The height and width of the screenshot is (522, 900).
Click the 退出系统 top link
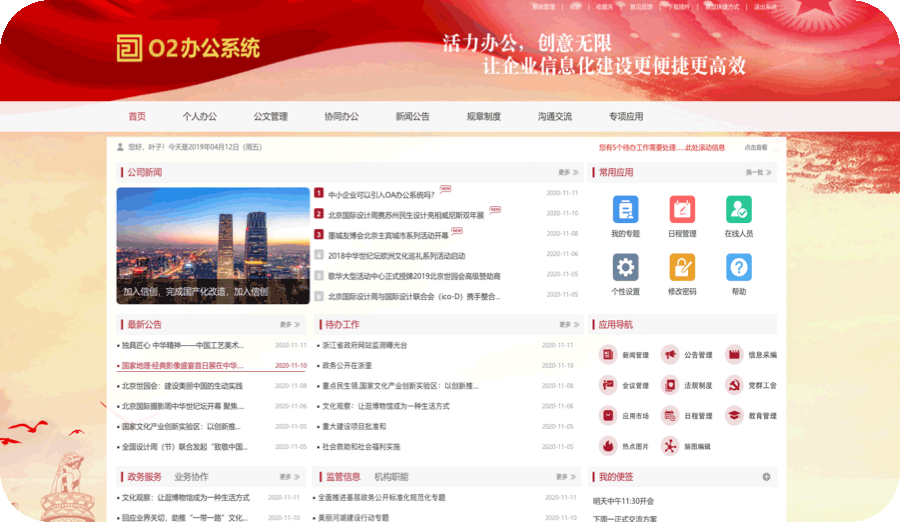coord(765,7)
